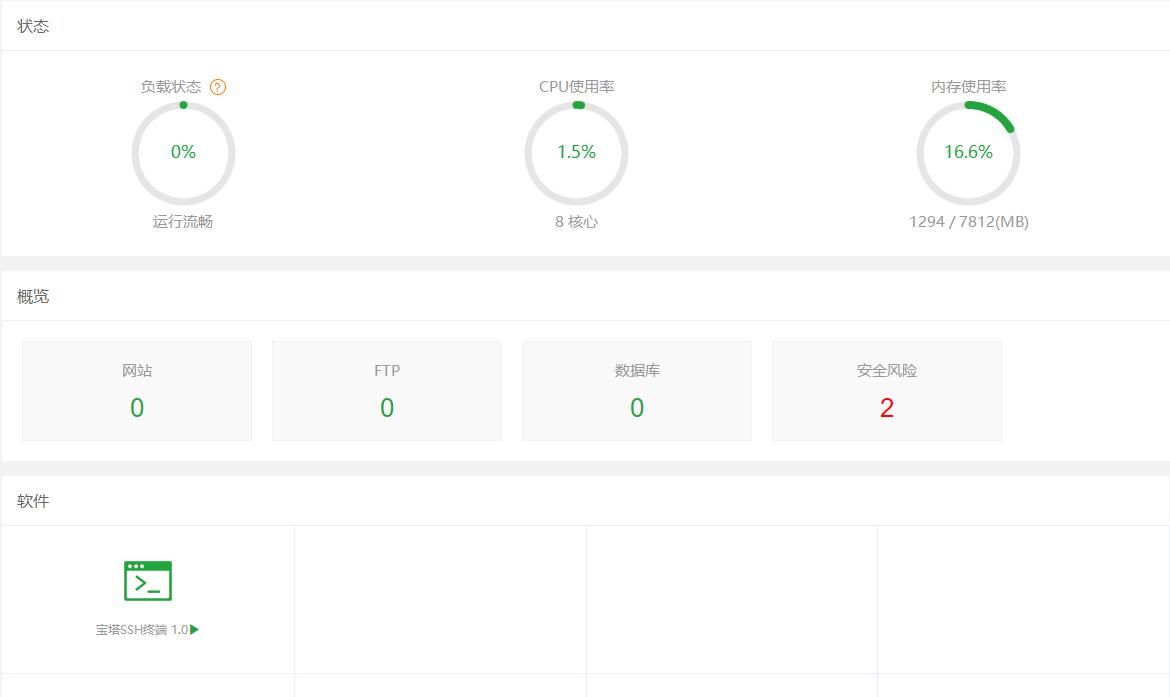Open the 数据库 overview card
The image size is (1170, 697).
pos(636,390)
